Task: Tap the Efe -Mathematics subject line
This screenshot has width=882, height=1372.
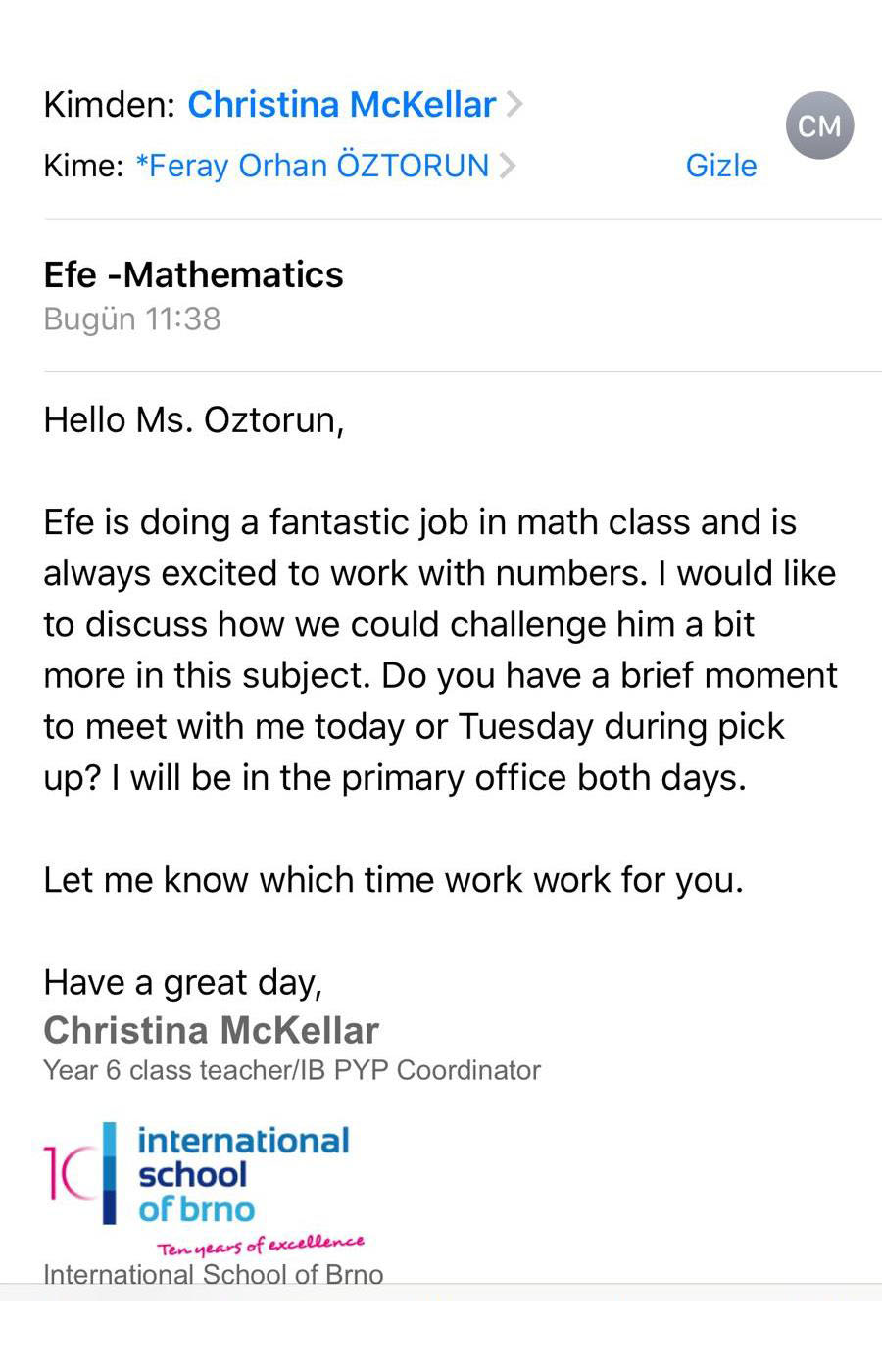Action: click(x=193, y=274)
